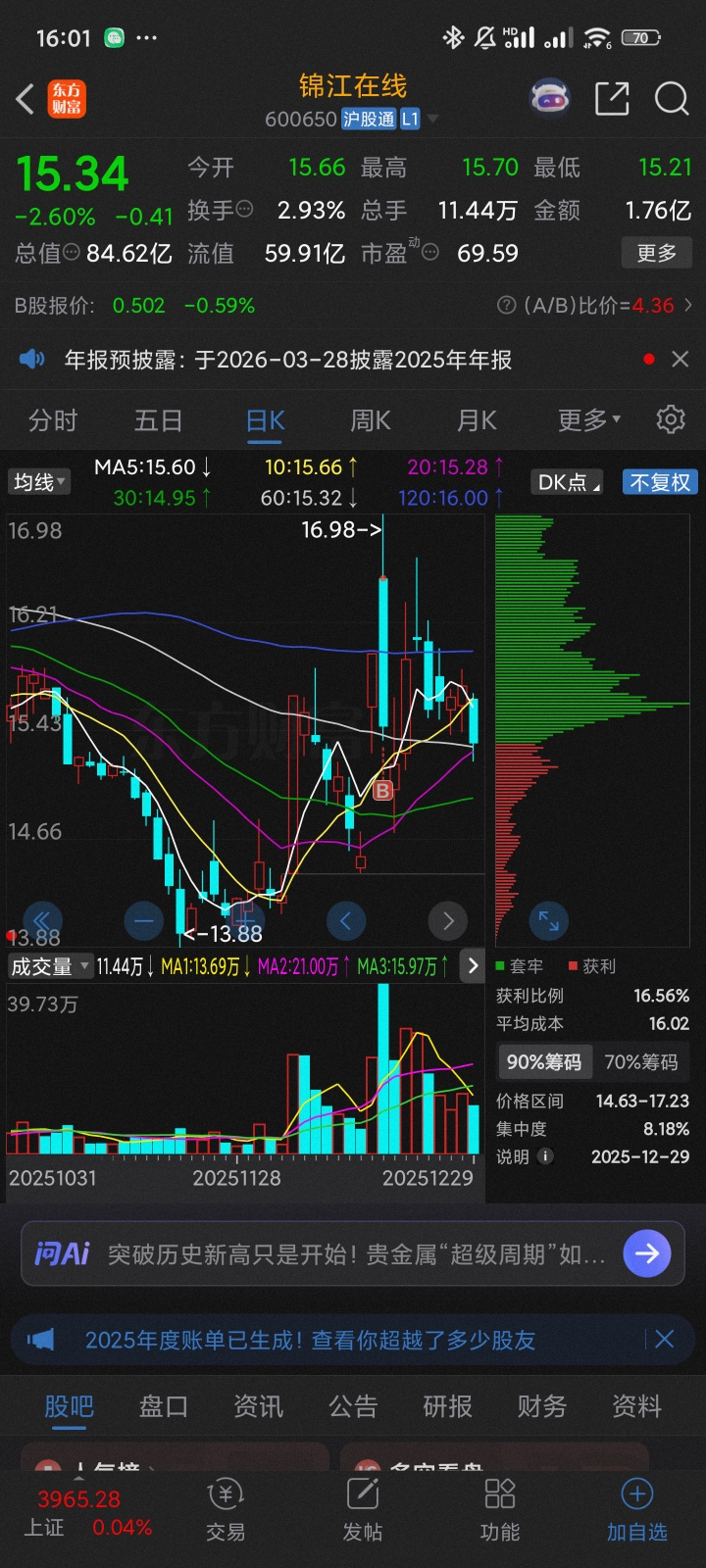
Task: Open the 功能 functions icon
Action: 500,1510
